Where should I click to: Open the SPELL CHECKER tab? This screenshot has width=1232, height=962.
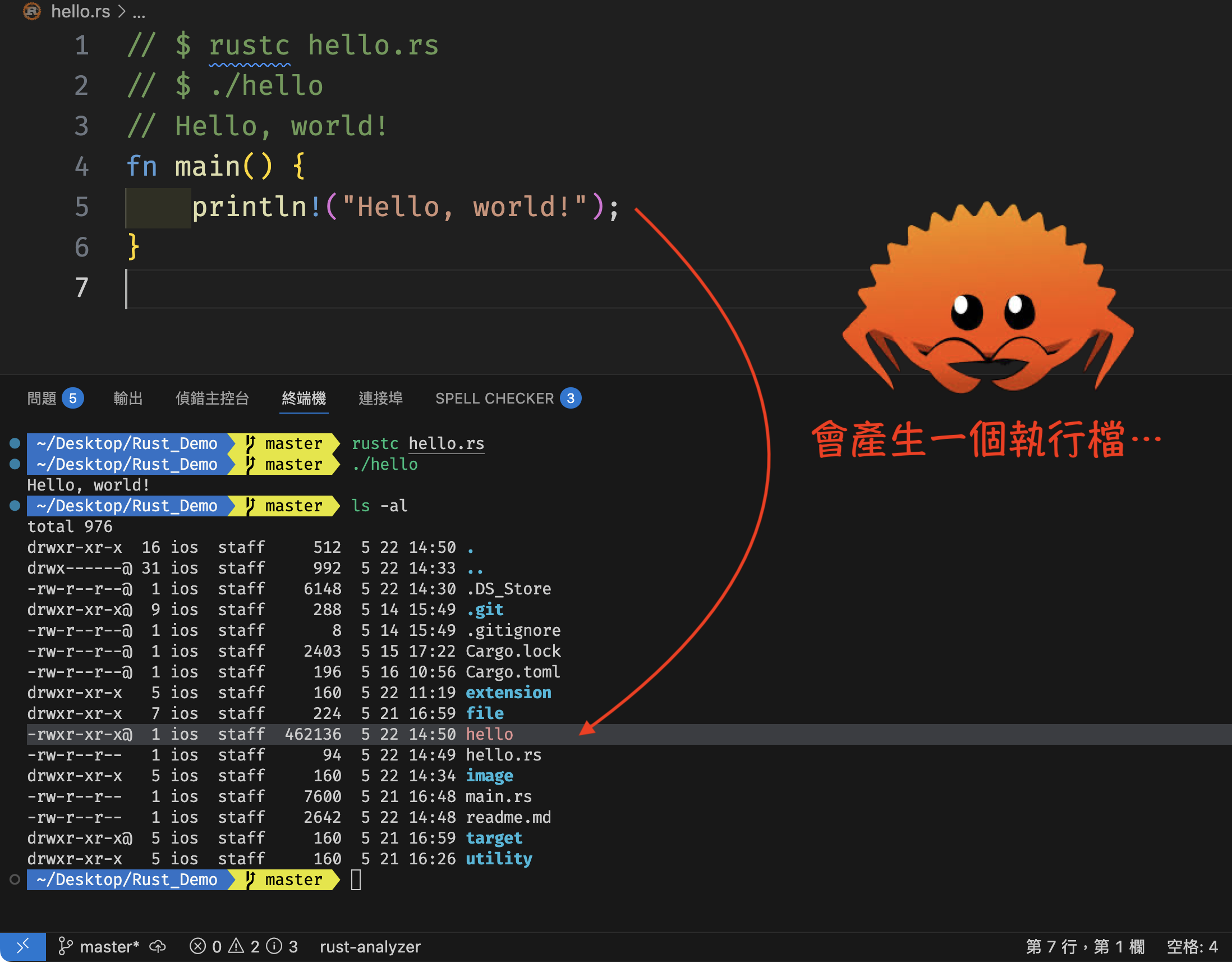[x=495, y=398]
